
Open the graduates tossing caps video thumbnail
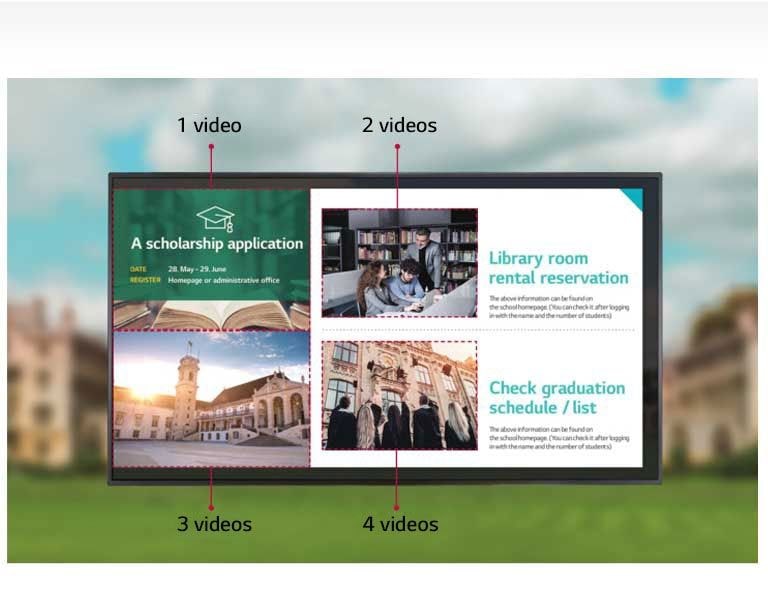(x=400, y=395)
